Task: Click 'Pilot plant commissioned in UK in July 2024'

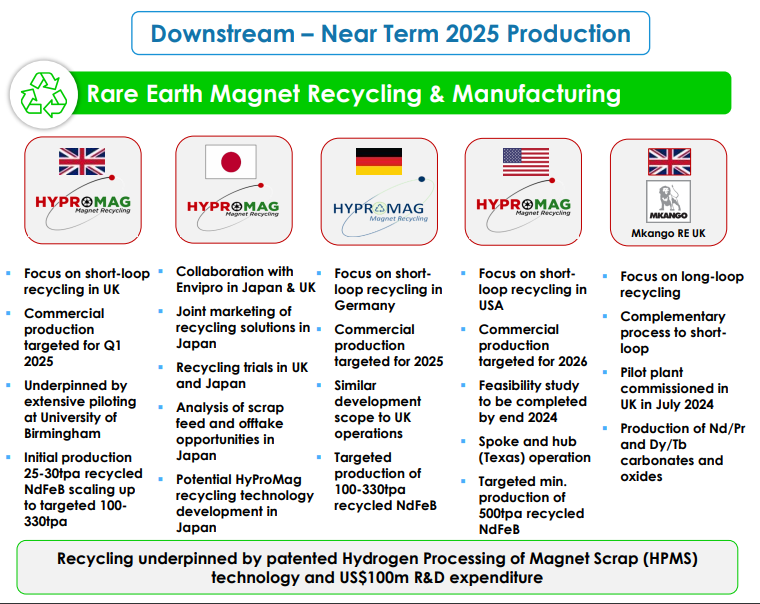Action: click(674, 388)
